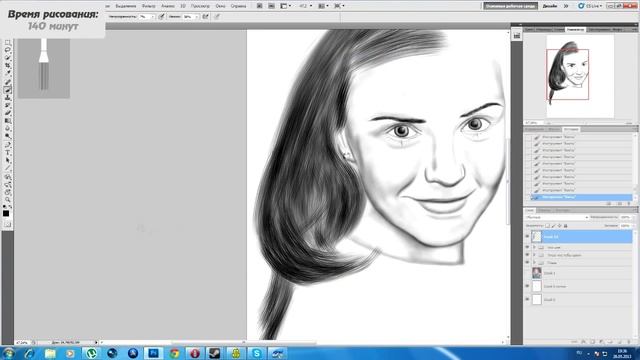Open uTorrent from the taskbar
This screenshot has width=640, height=360.
91,353
